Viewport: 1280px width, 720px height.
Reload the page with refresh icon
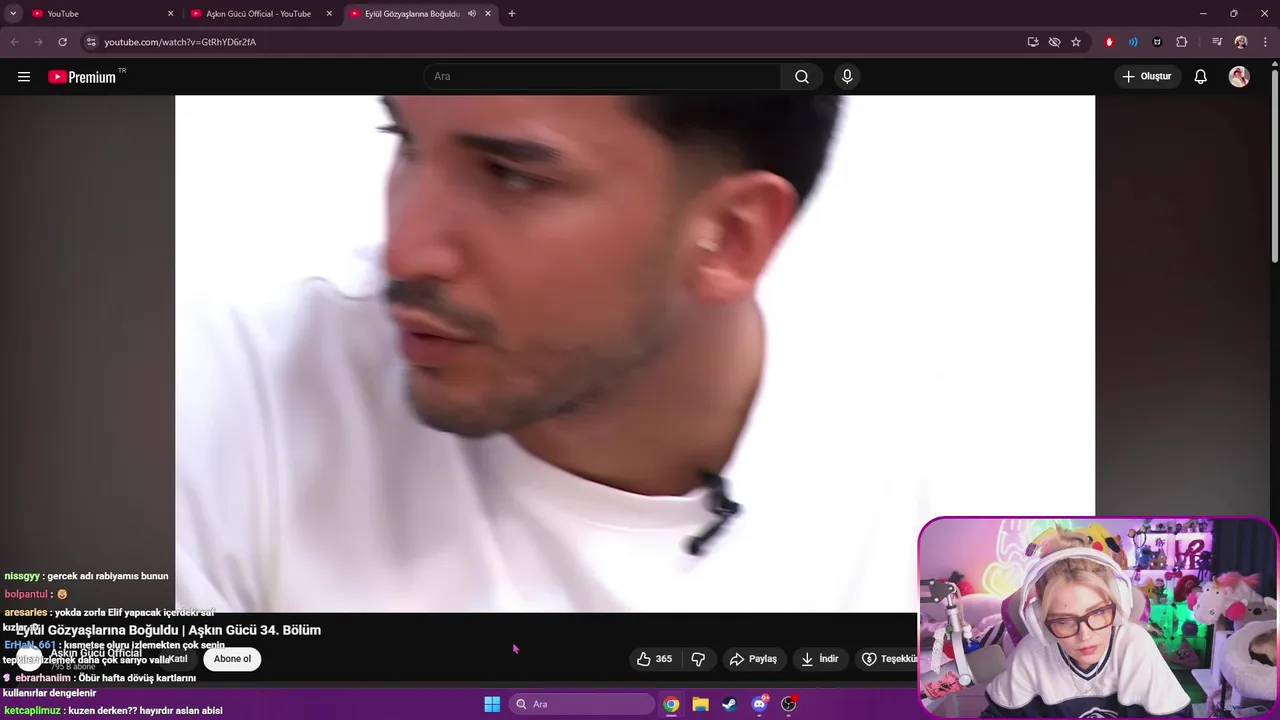click(62, 42)
